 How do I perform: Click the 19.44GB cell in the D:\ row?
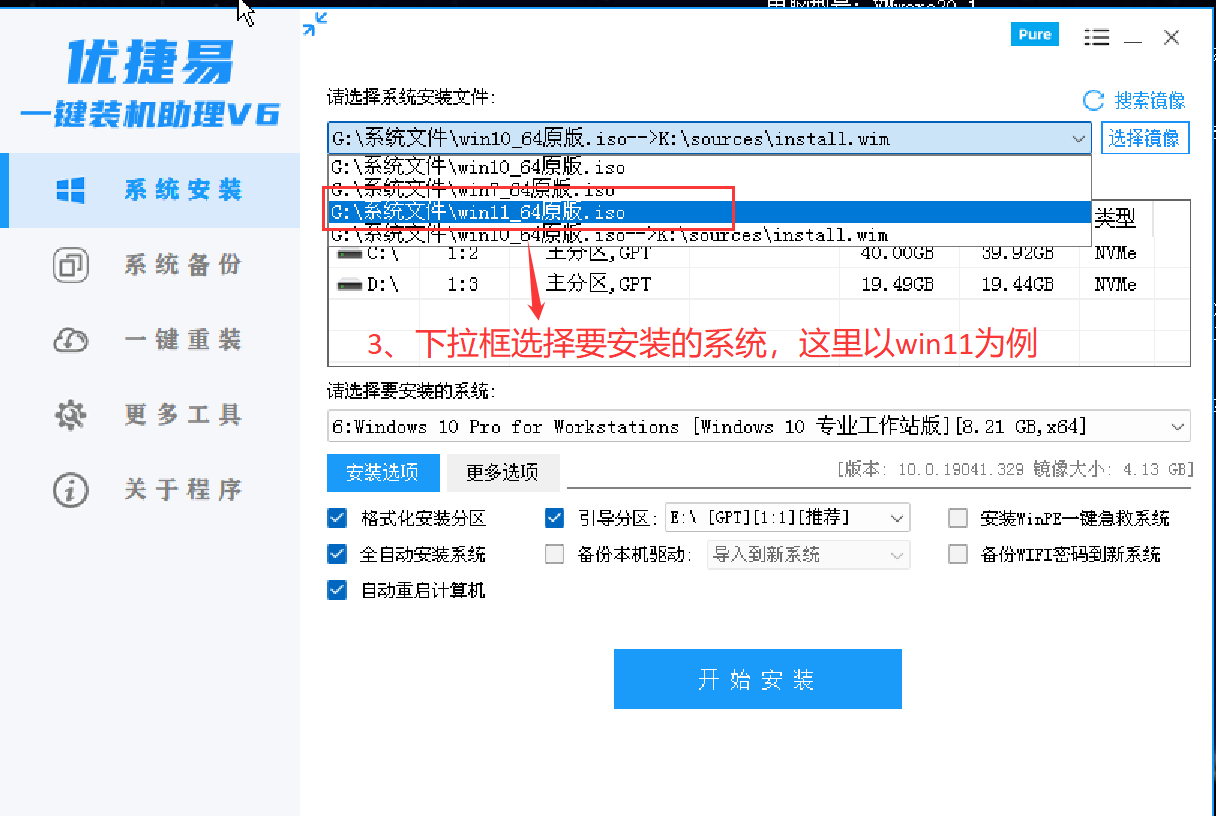point(1017,284)
